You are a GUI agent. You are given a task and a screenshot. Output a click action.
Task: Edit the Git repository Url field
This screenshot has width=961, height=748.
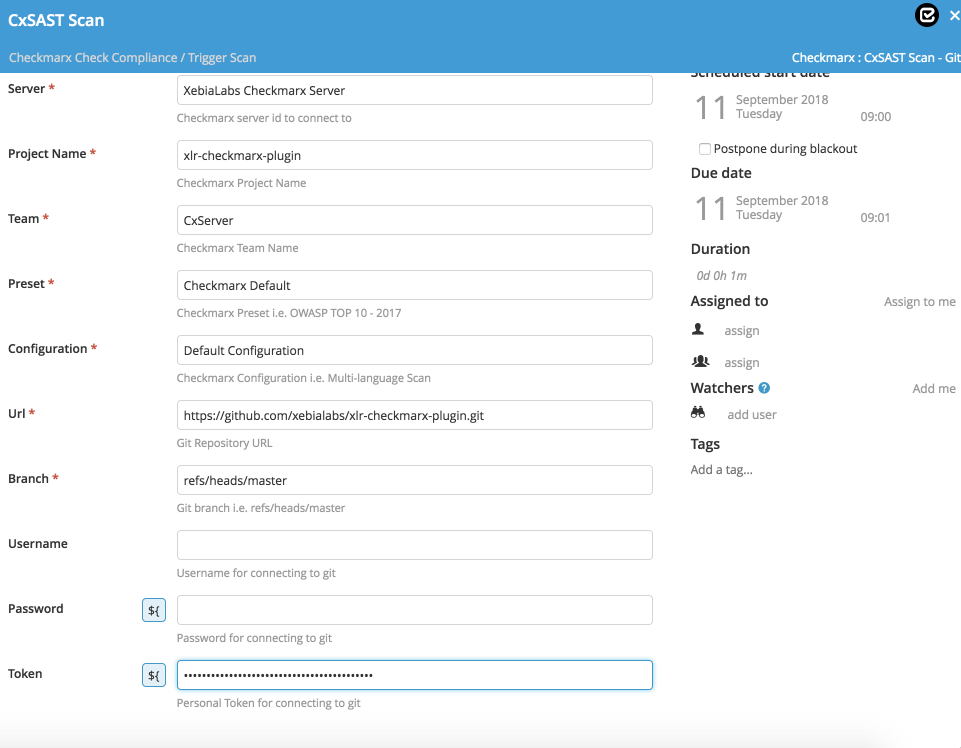point(415,415)
